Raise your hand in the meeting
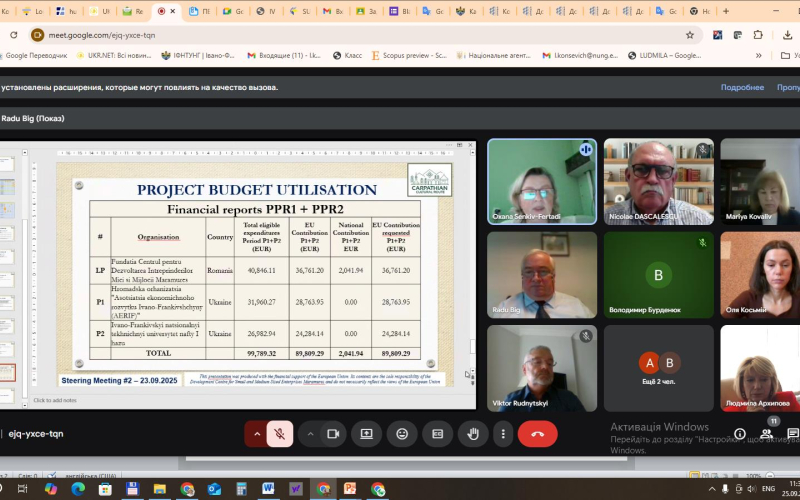 (472, 434)
